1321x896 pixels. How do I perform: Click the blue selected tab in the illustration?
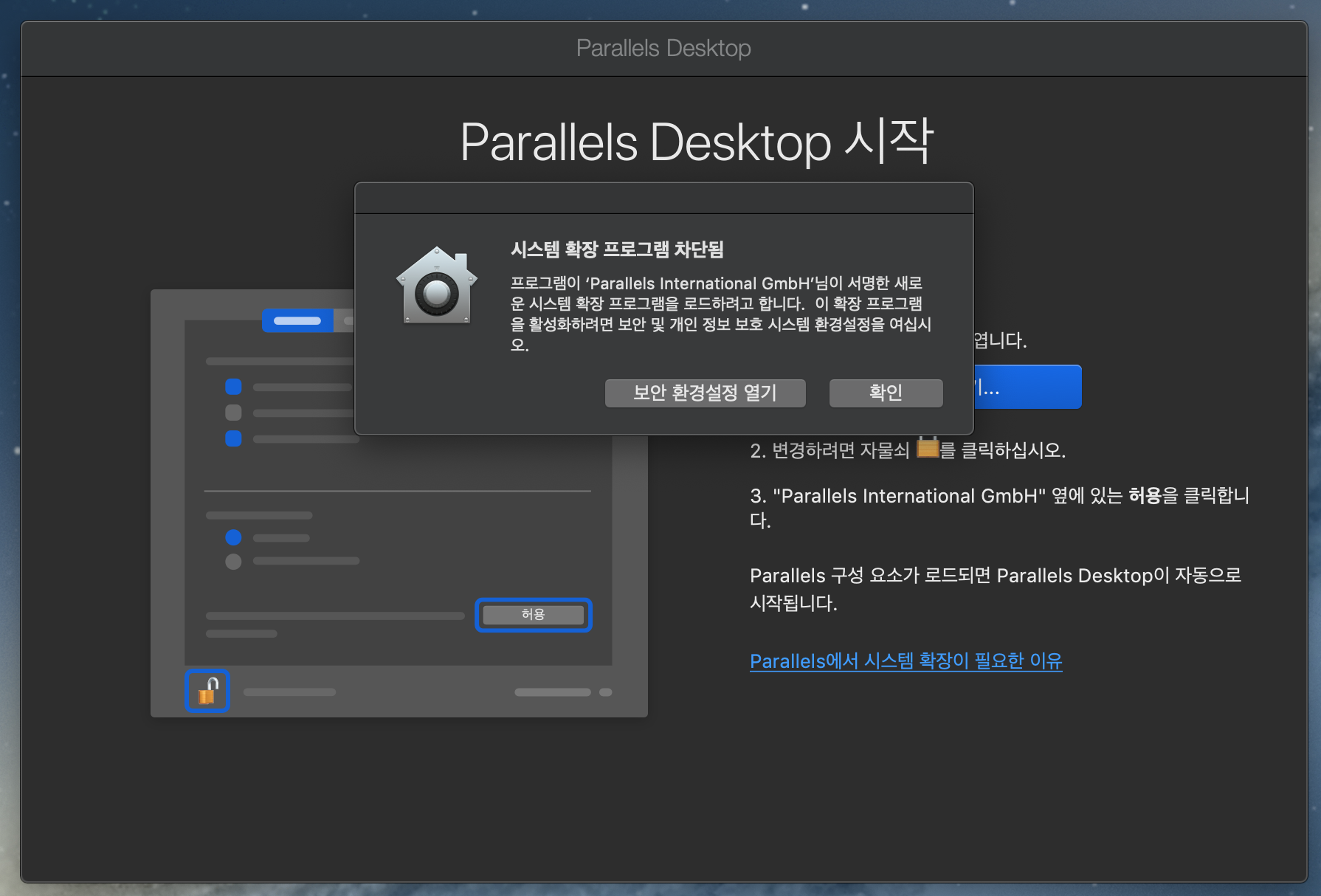pyautogui.click(x=297, y=320)
